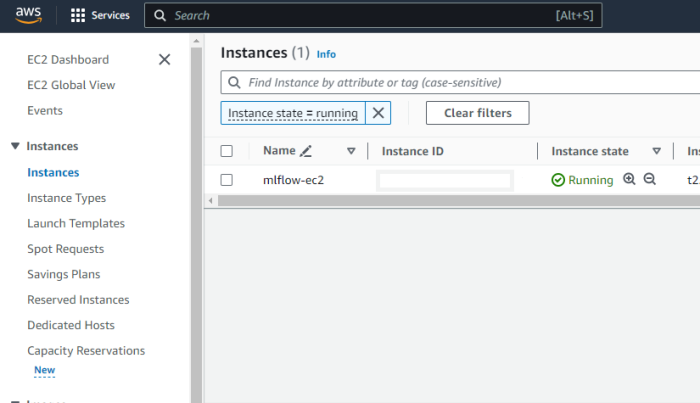The width and height of the screenshot is (700, 403).
Task: Open the Instances page link
Action: (53, 173)
